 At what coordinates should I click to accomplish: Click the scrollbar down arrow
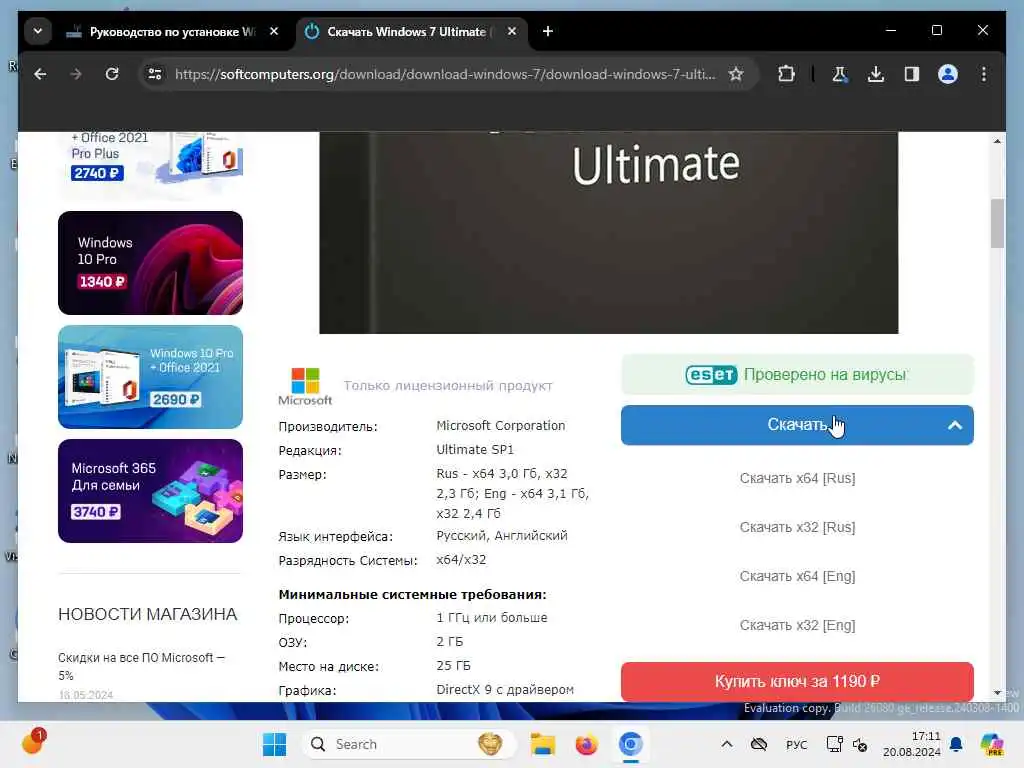click(997, 692)
